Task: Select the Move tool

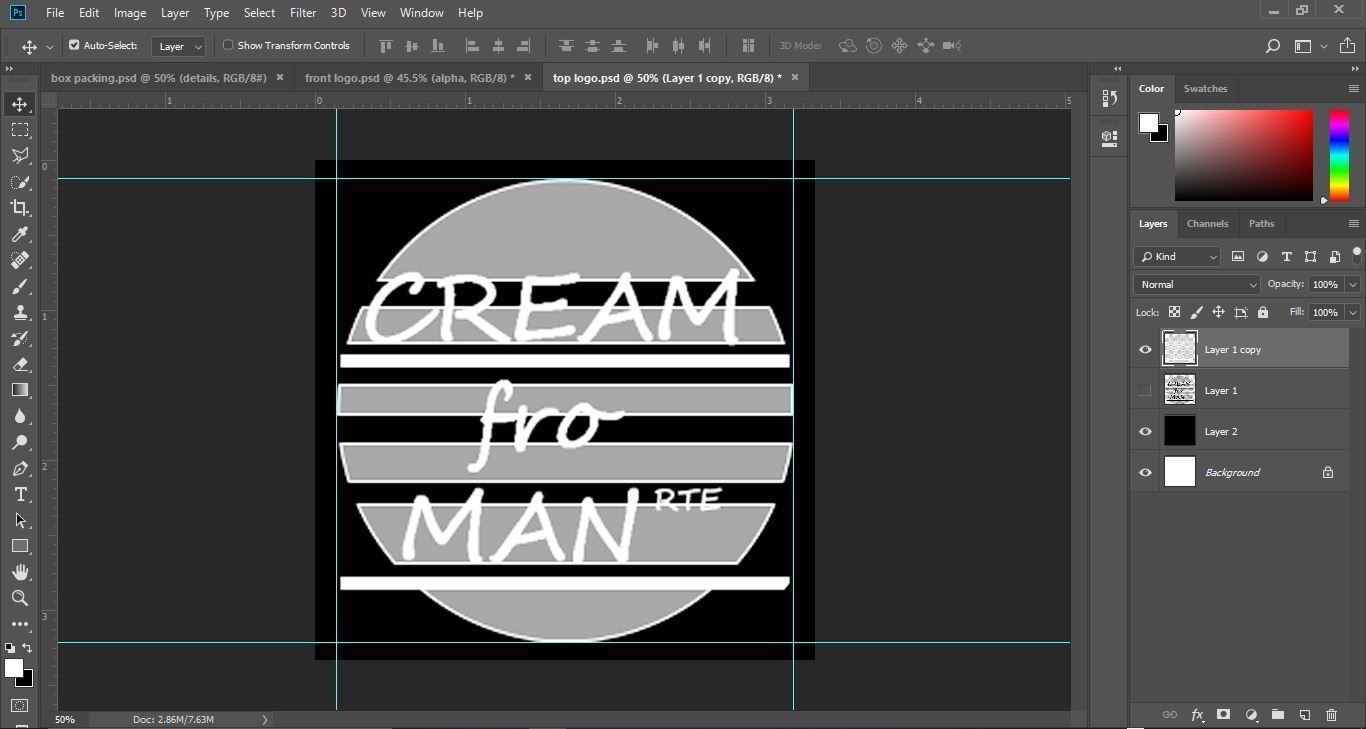Action: [20, 104]
